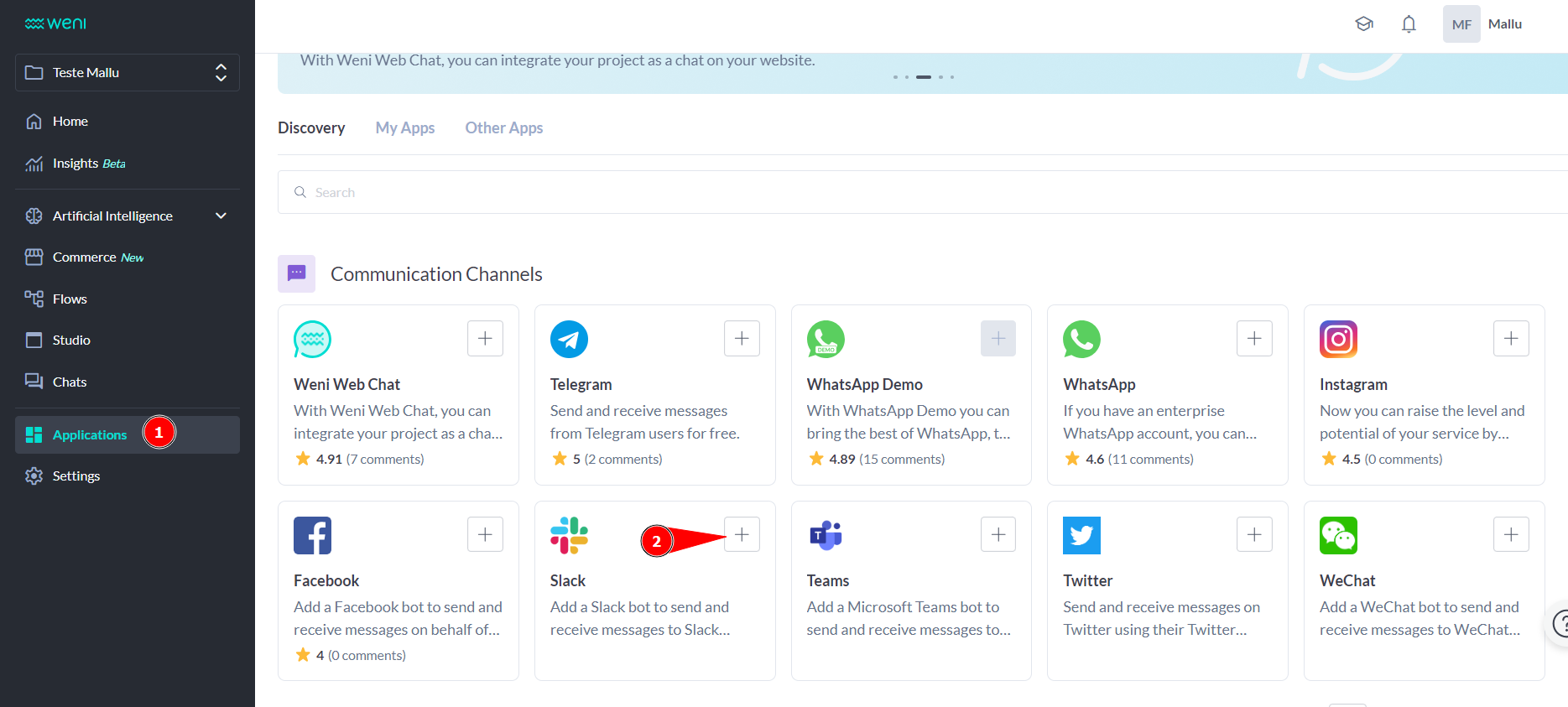Switch to the My Apps tab

click(405, 128)
